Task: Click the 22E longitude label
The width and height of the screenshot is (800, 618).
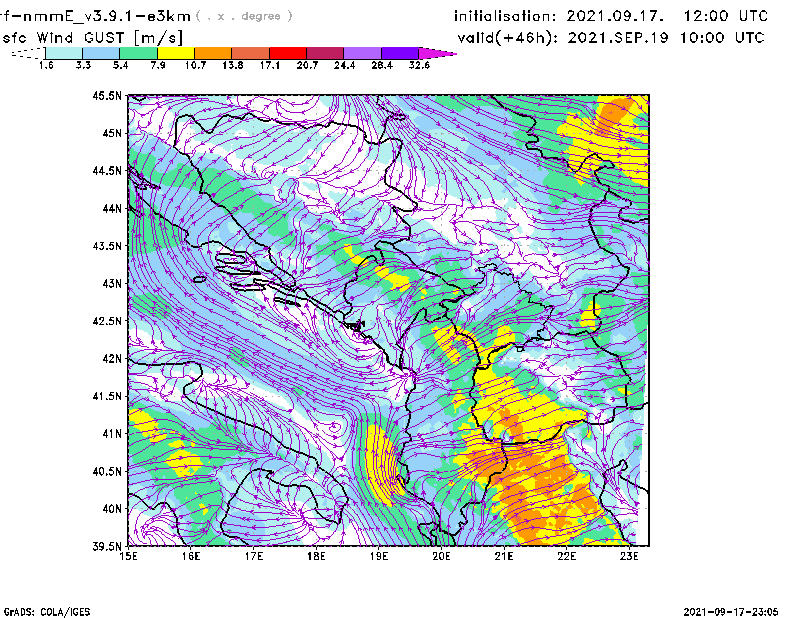Action: tap(566, 556)
